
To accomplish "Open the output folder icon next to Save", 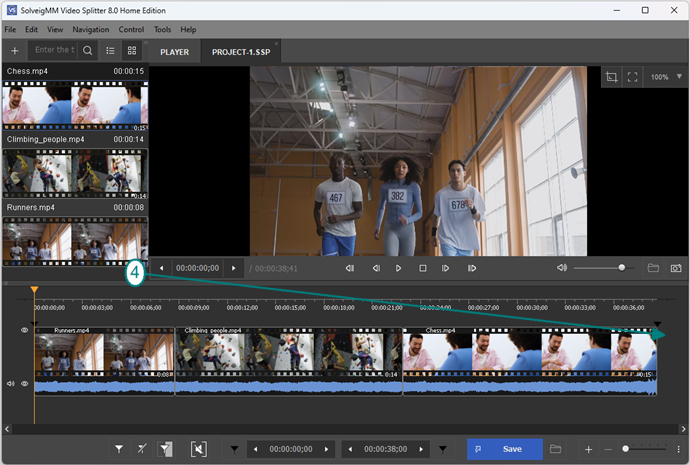I will pyautogui.click(x=555, y=449).
